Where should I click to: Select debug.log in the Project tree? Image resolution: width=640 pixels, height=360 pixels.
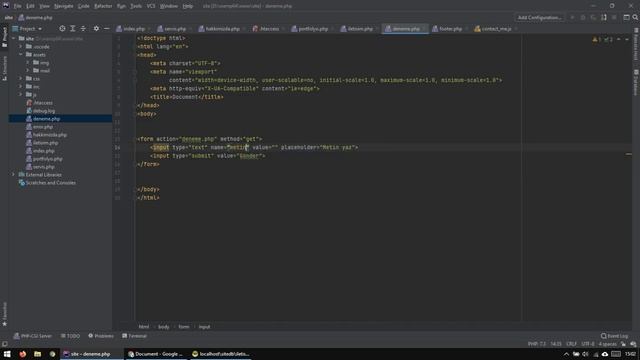click(44, 111)
